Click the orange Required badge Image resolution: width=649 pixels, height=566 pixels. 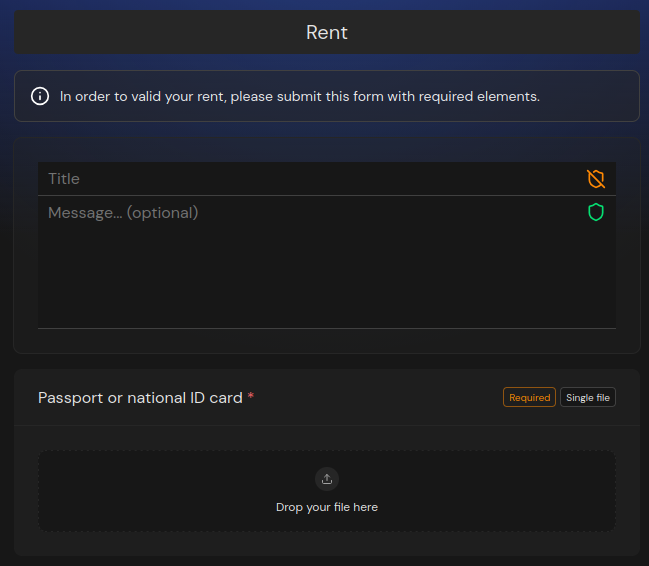(x=529, y=398)
